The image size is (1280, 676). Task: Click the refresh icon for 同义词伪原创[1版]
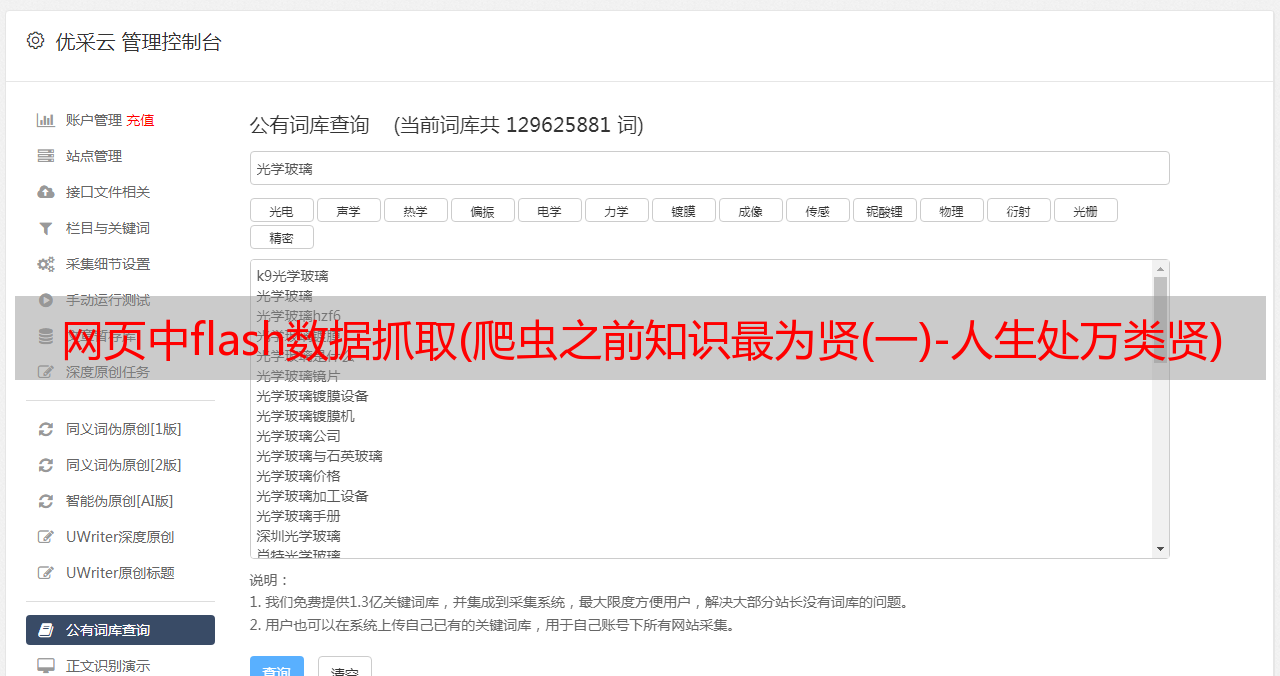point(46,429)
